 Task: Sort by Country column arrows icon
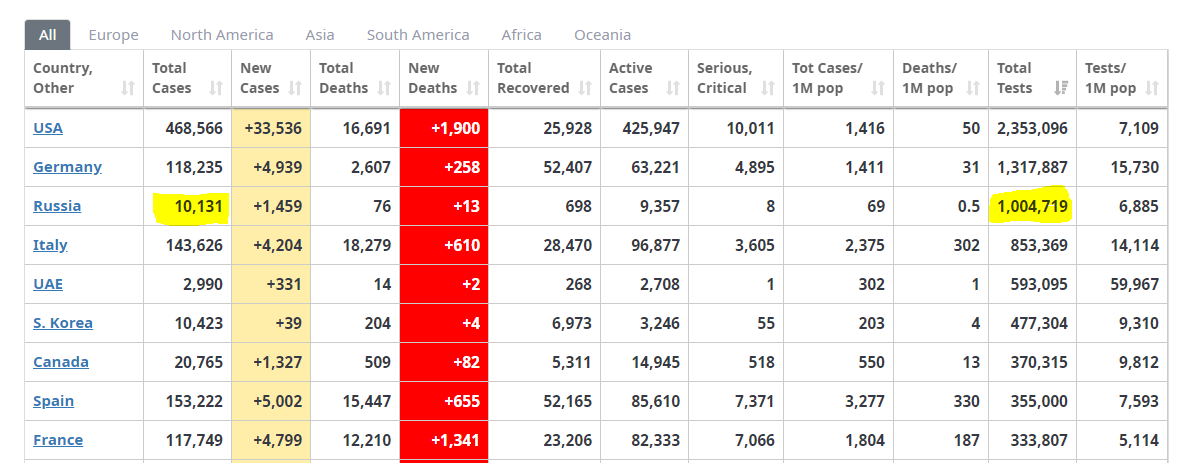point(128,88)
